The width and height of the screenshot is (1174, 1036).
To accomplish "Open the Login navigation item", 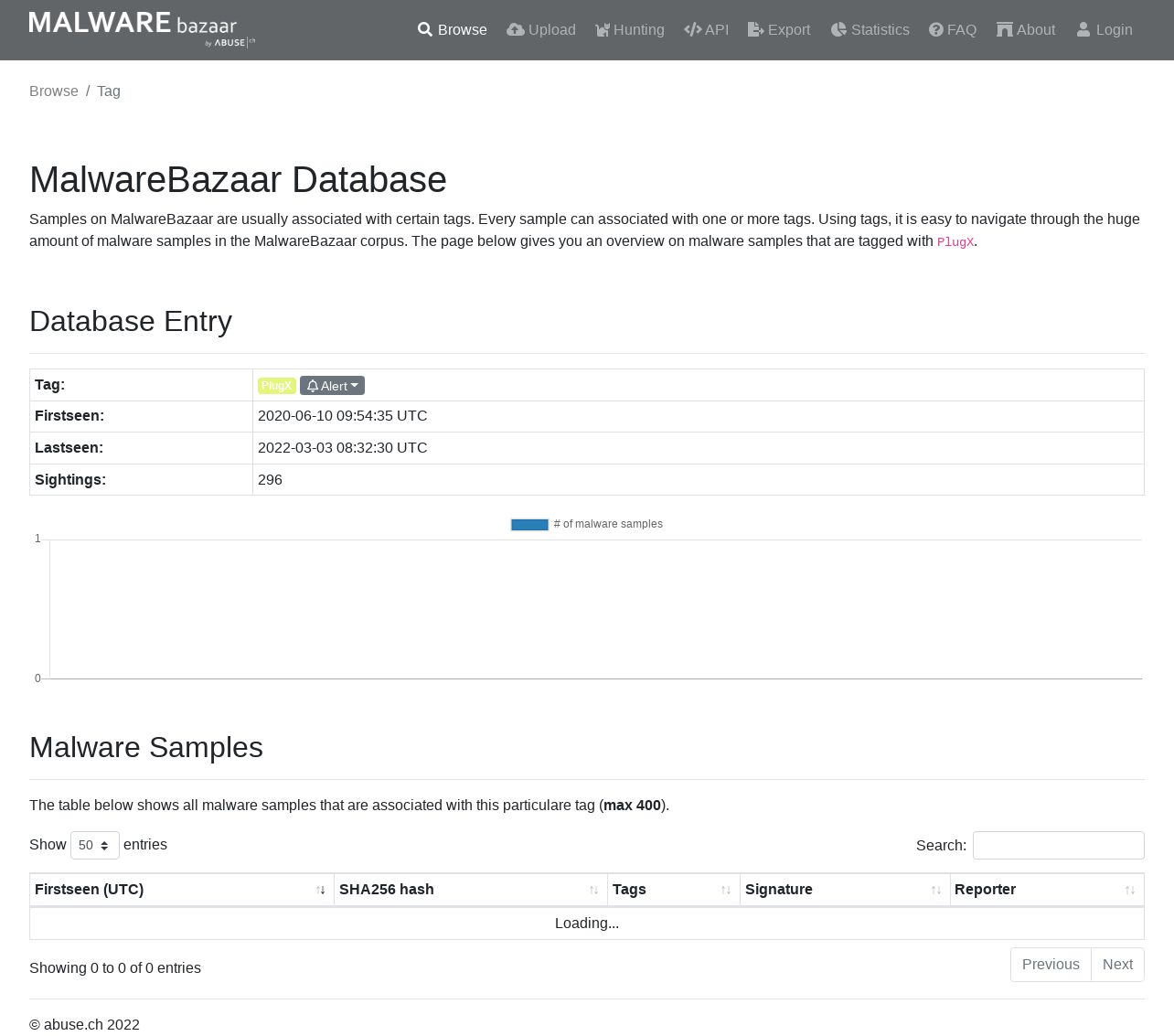I will pyautogui.click(x=1105, y=30).
